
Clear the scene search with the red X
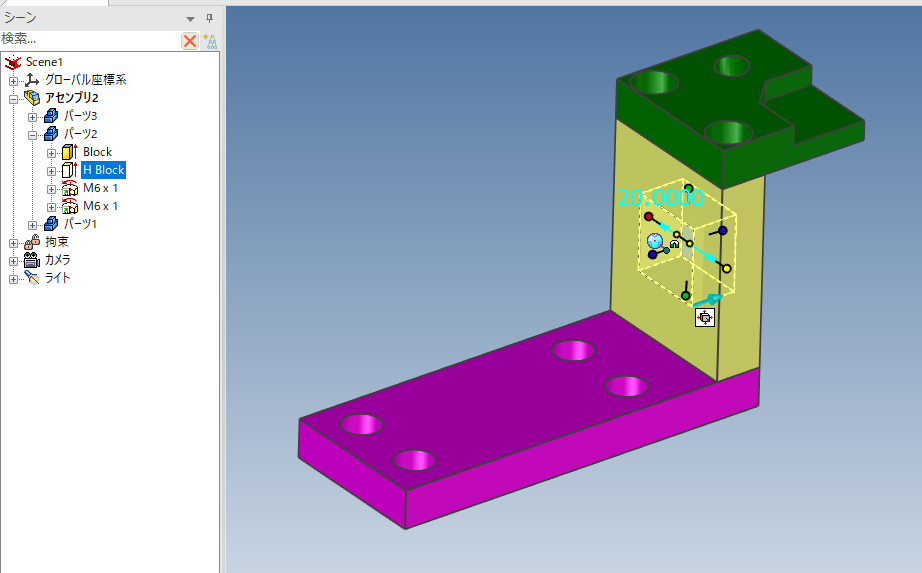pos(189,40)
